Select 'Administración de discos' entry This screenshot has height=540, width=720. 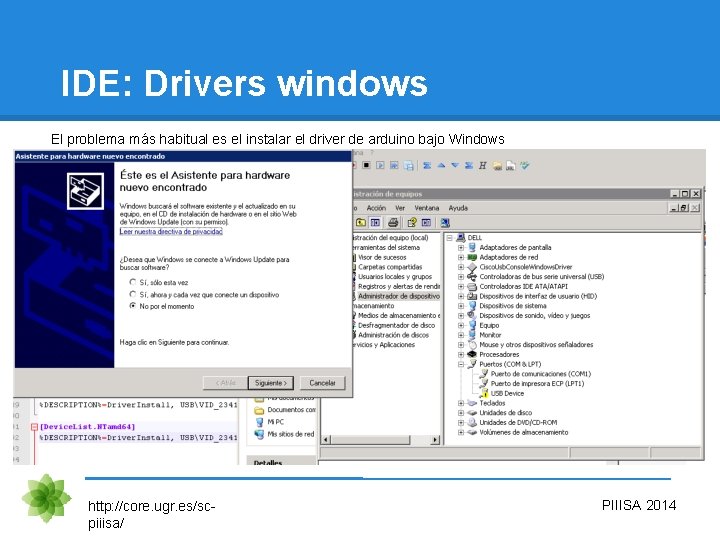pyautogui.click(x=393, y=335)
